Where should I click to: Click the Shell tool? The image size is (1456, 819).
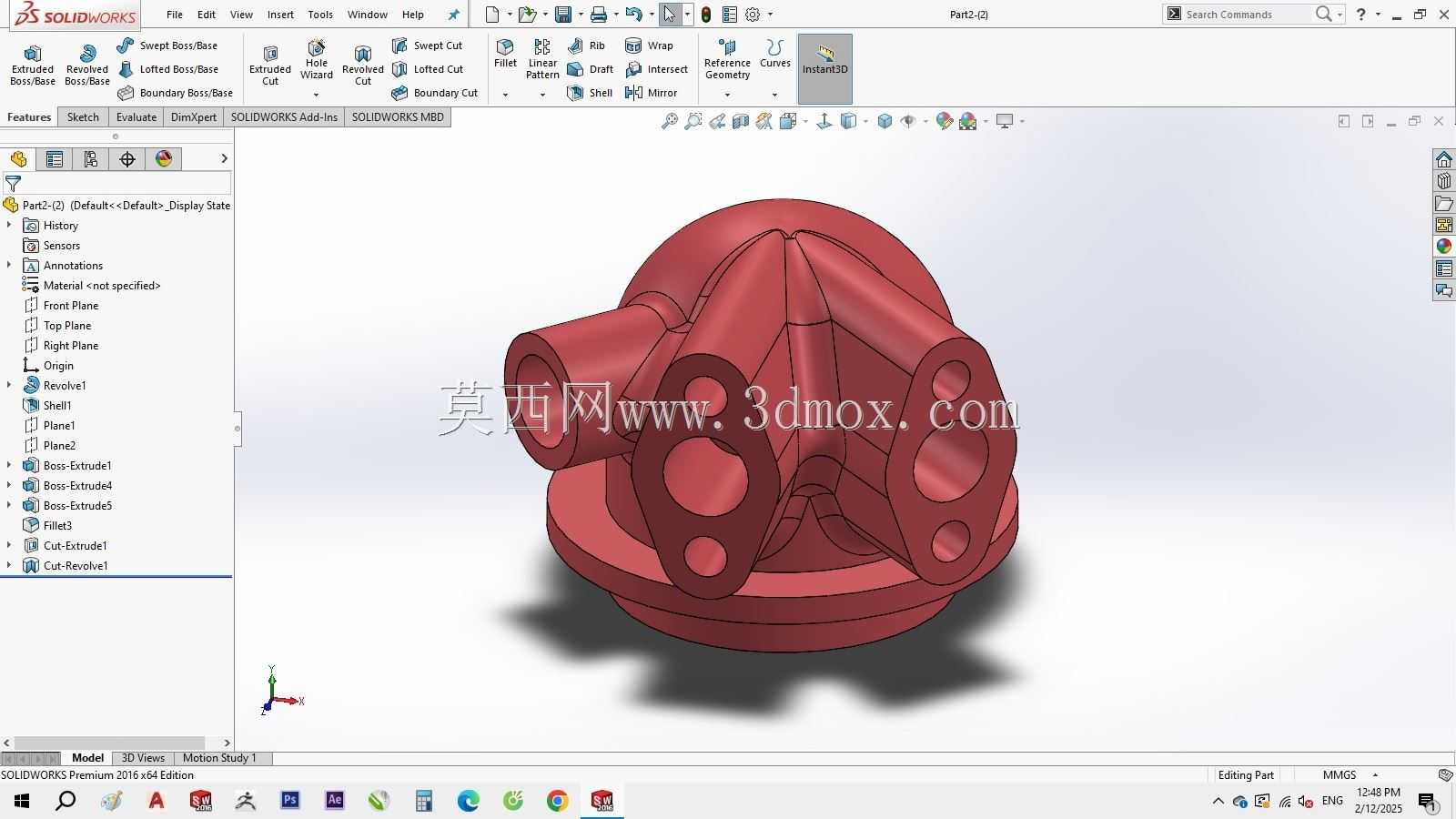[590, 93]
